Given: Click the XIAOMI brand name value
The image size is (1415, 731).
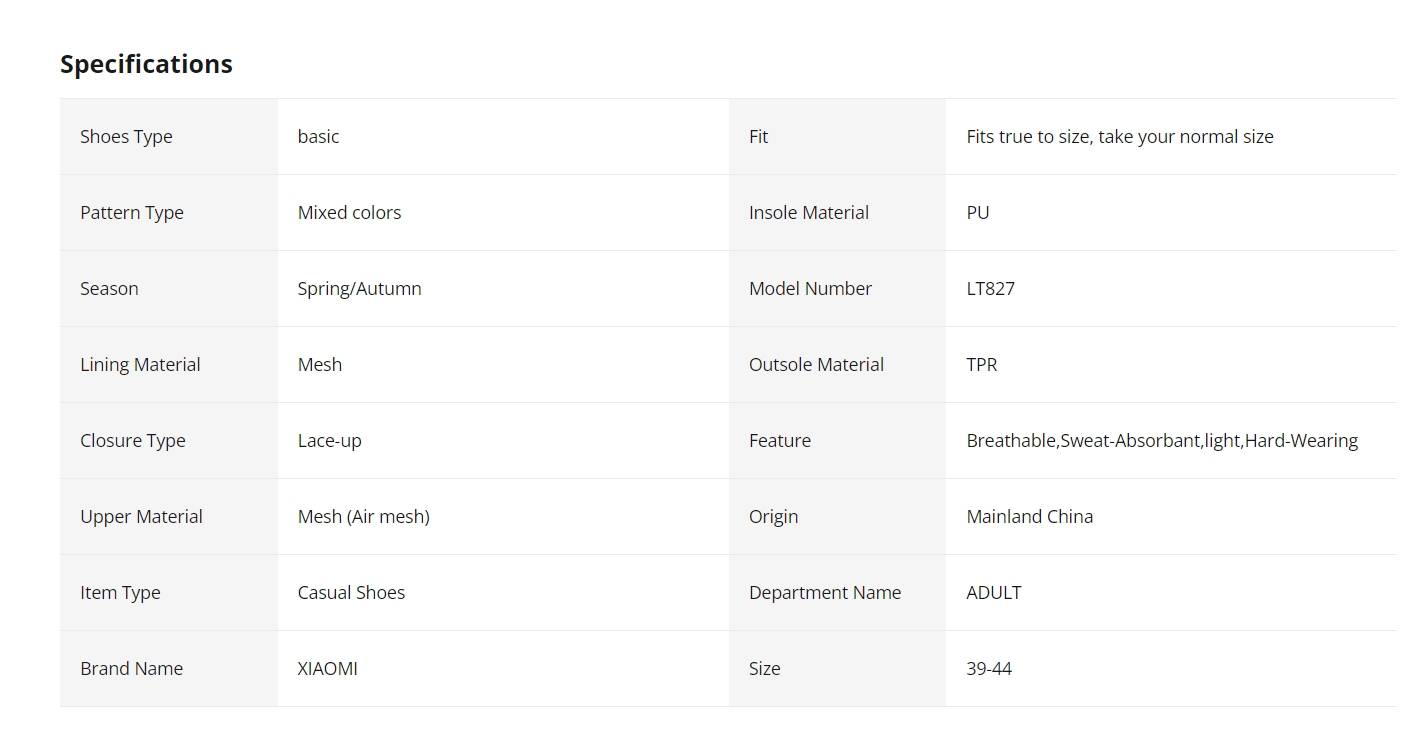Looking at the screenshot, I should 328,669.
